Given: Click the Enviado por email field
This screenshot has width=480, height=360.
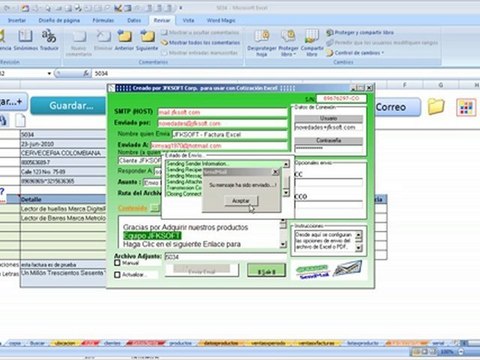Looking at the screenshot, I should point(222,123).
